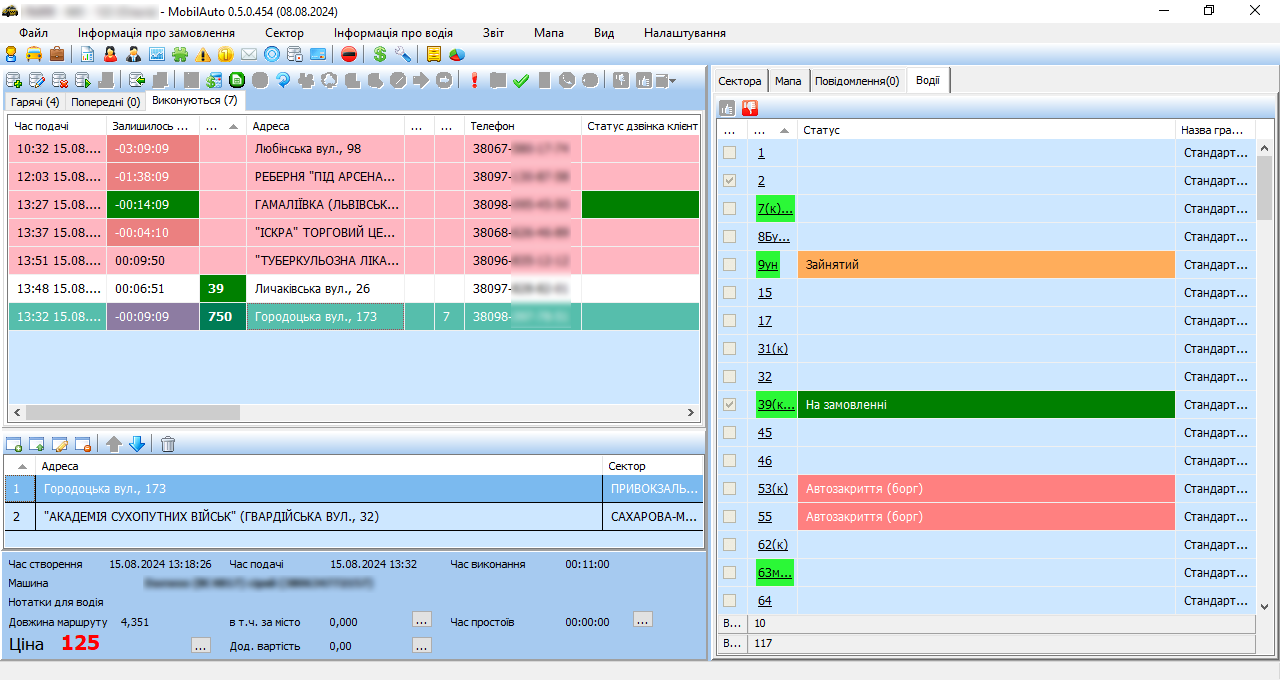This screenshot has width=1280, height=680.
Task: Click the red exclamation mark toolbar icon
Action: coord(474,81)
